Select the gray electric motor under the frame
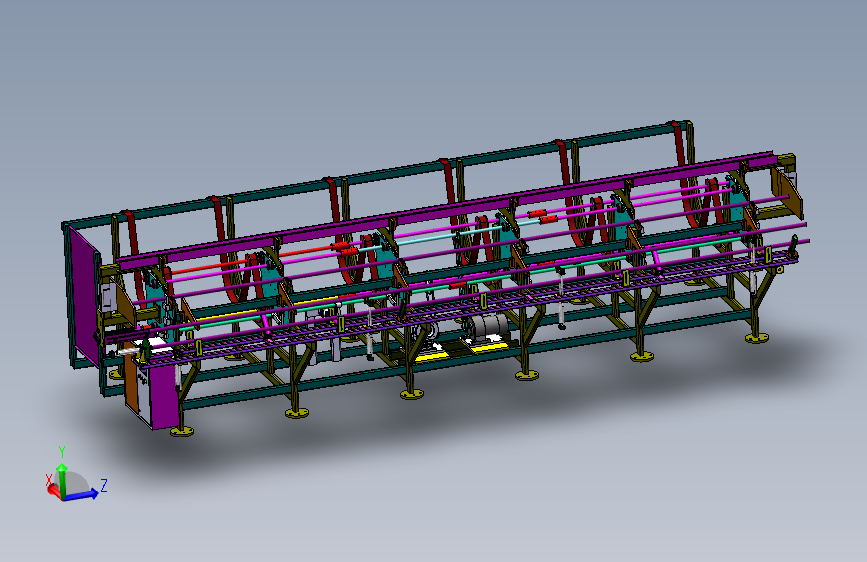 [487, 329]
